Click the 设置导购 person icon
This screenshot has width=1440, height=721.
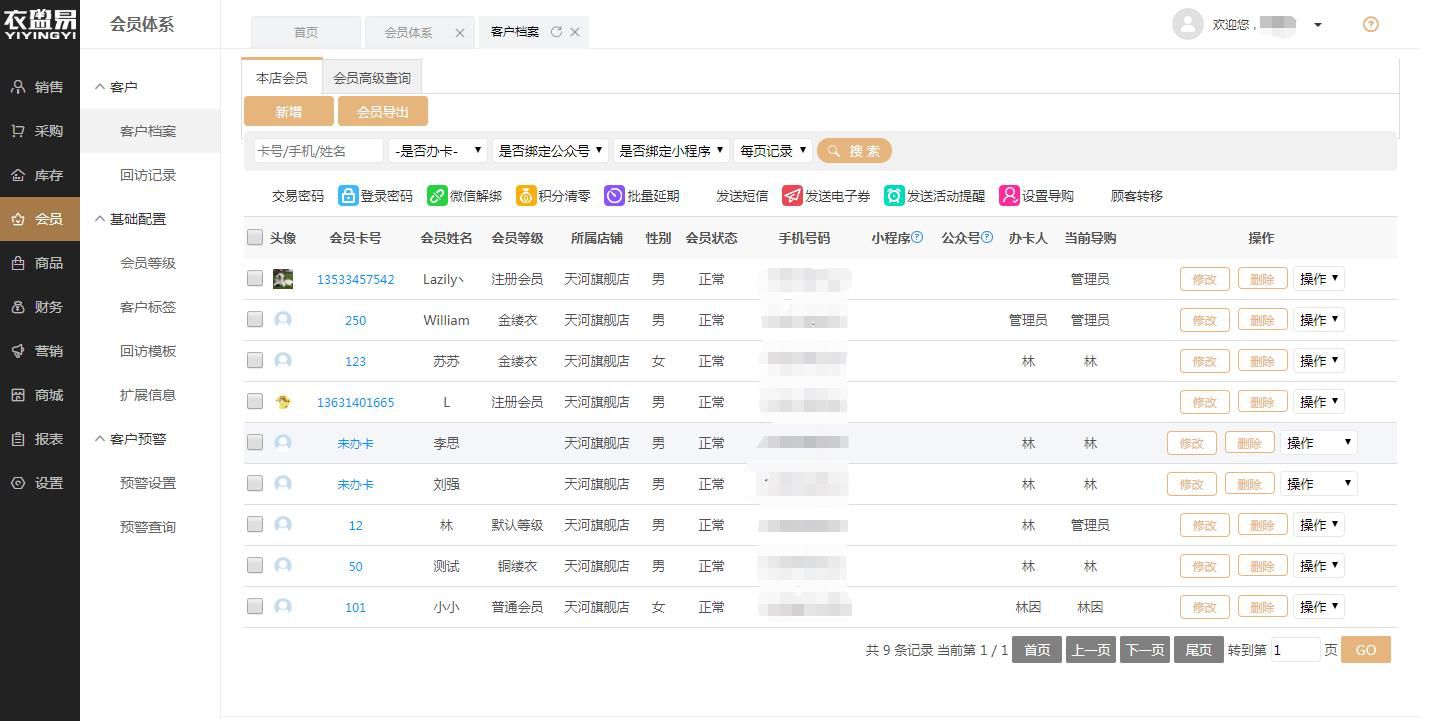(1009, 196)
